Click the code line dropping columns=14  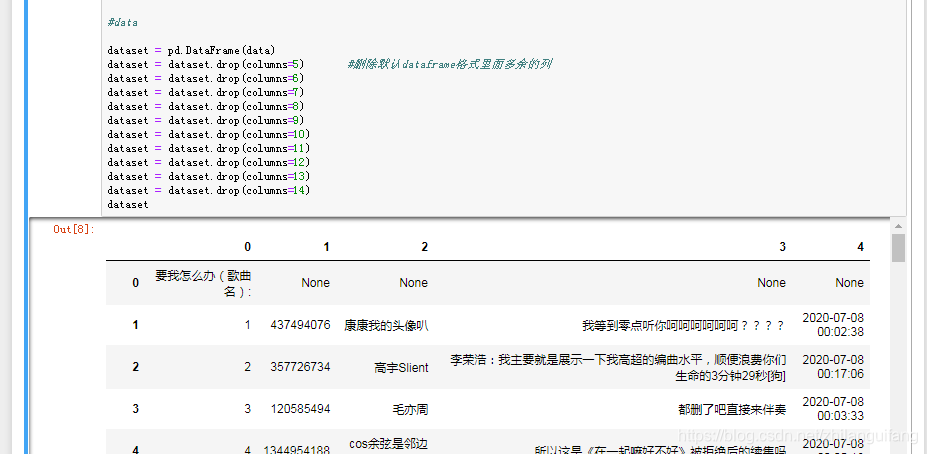point(209,190)
